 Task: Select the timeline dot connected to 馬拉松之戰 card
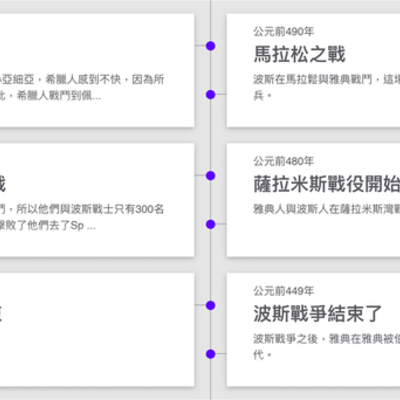210,95
